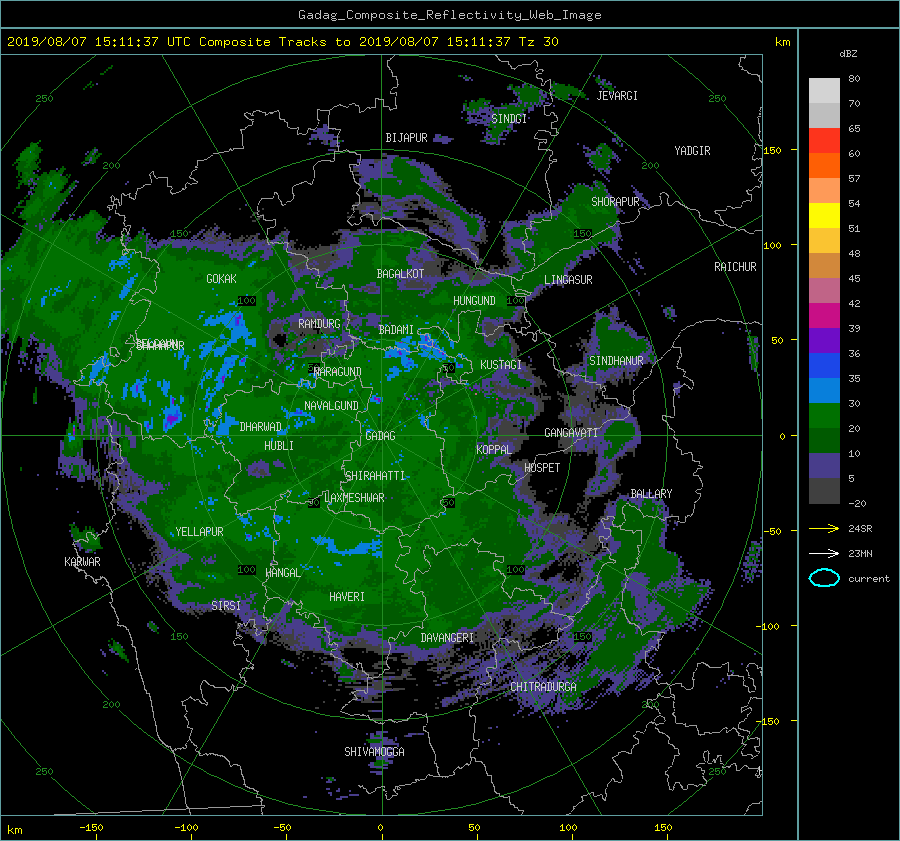
Task: Select the yellow 54–51 dBZ legend swatch
Action: (x=824, y=216)
